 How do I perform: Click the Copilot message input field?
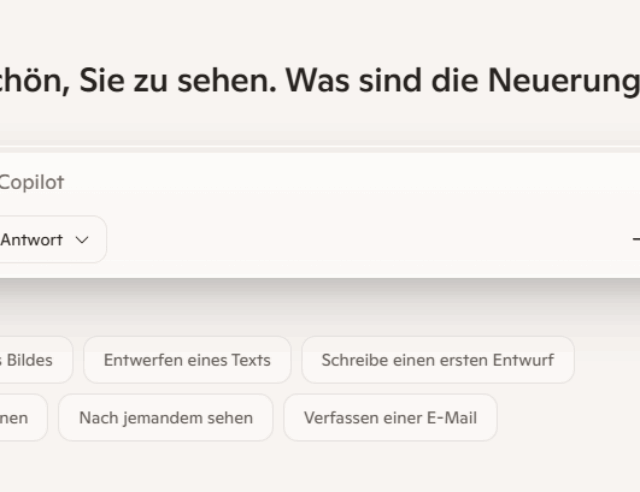(300, 182)
